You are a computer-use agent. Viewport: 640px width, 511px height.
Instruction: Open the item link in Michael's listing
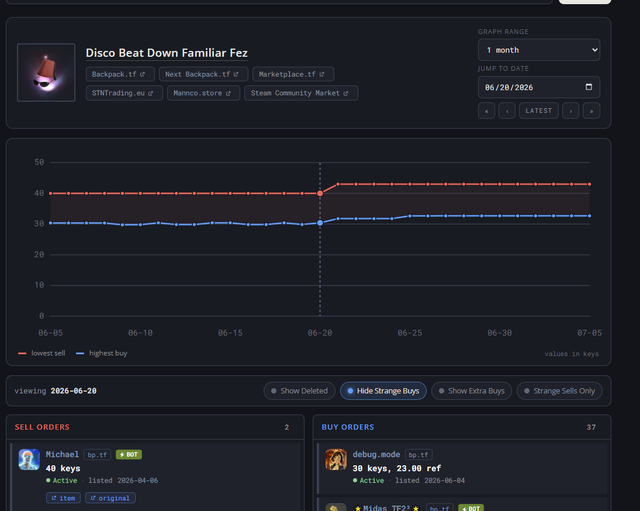coord(63,498)
